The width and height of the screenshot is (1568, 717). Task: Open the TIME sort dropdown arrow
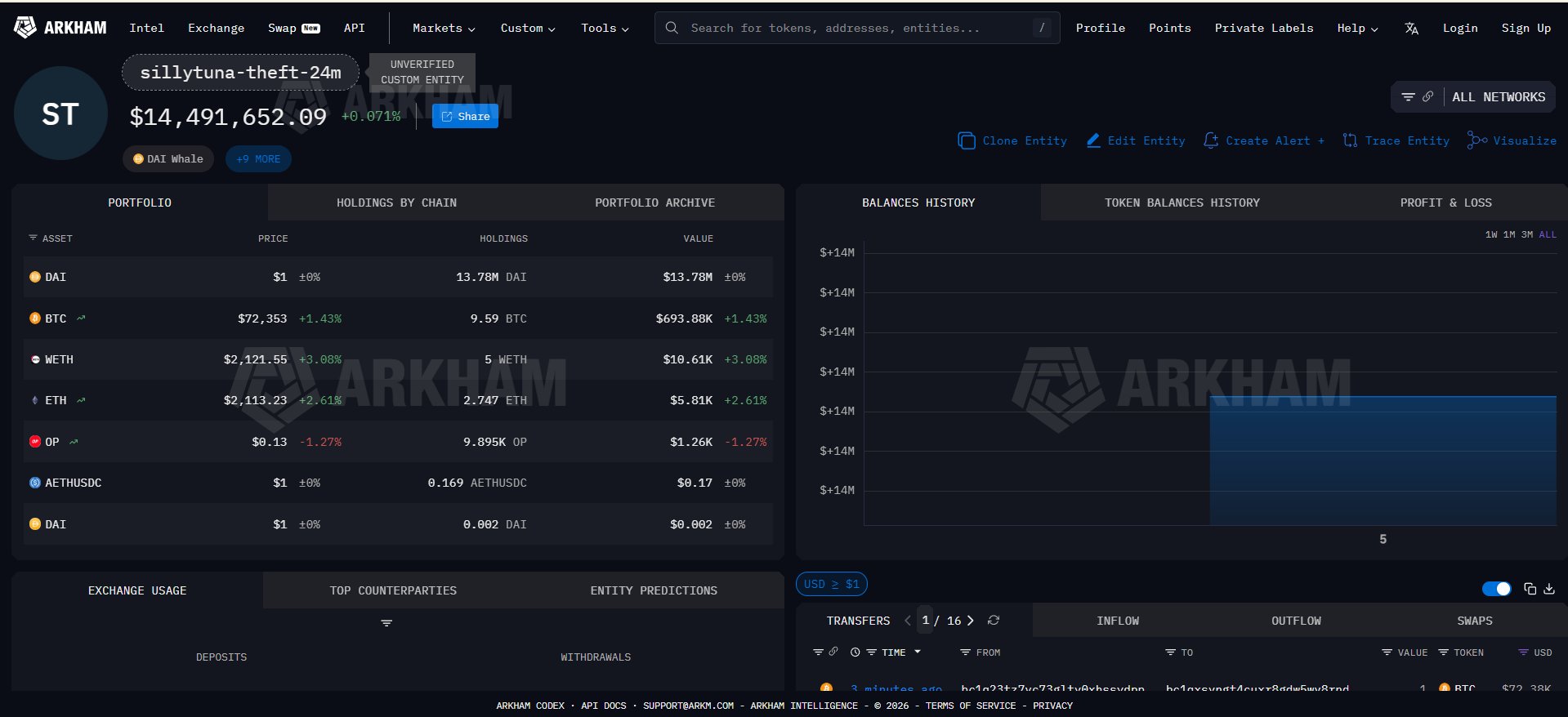pos(918,652)
